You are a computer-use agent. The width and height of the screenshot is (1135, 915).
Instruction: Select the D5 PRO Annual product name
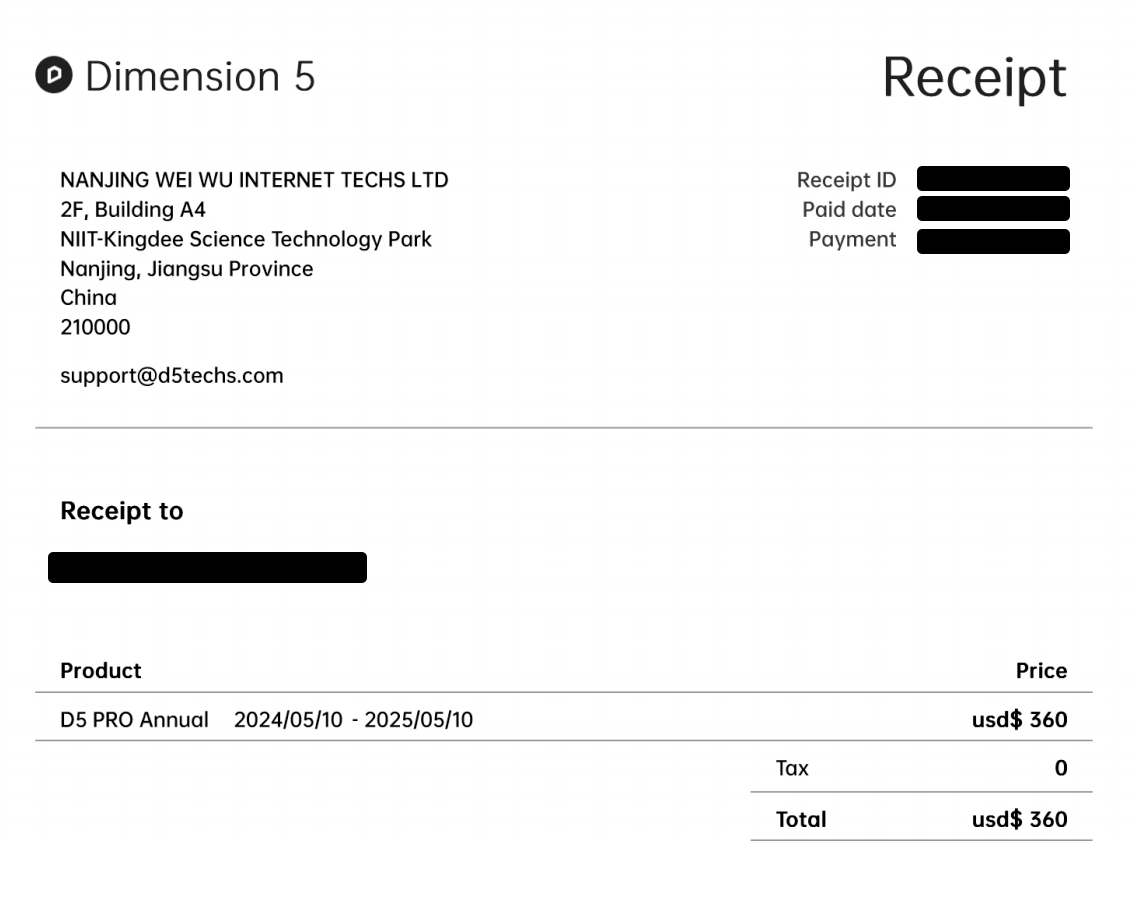pos(135,720)
